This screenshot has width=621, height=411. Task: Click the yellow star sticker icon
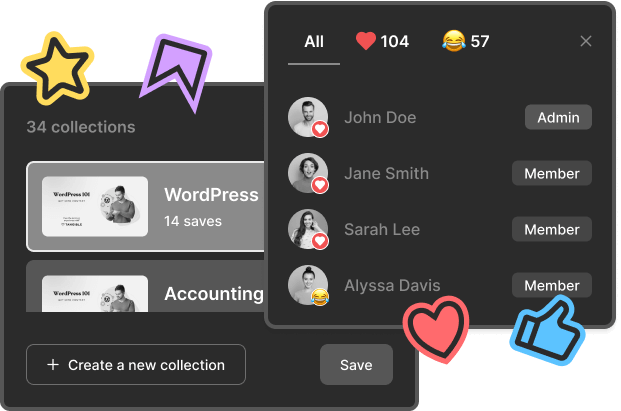57,69
